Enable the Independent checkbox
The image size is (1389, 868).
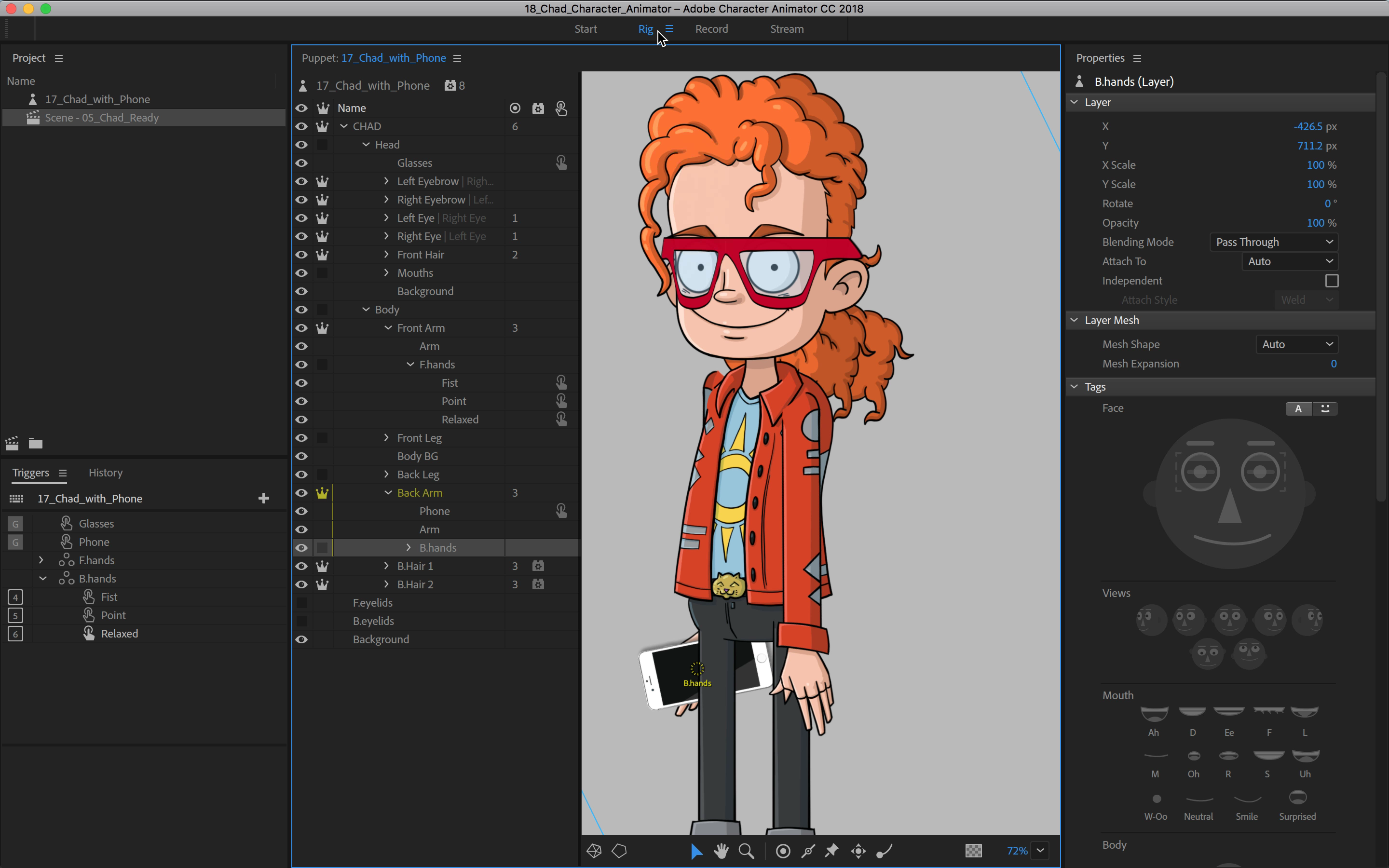pos(1332,281)
